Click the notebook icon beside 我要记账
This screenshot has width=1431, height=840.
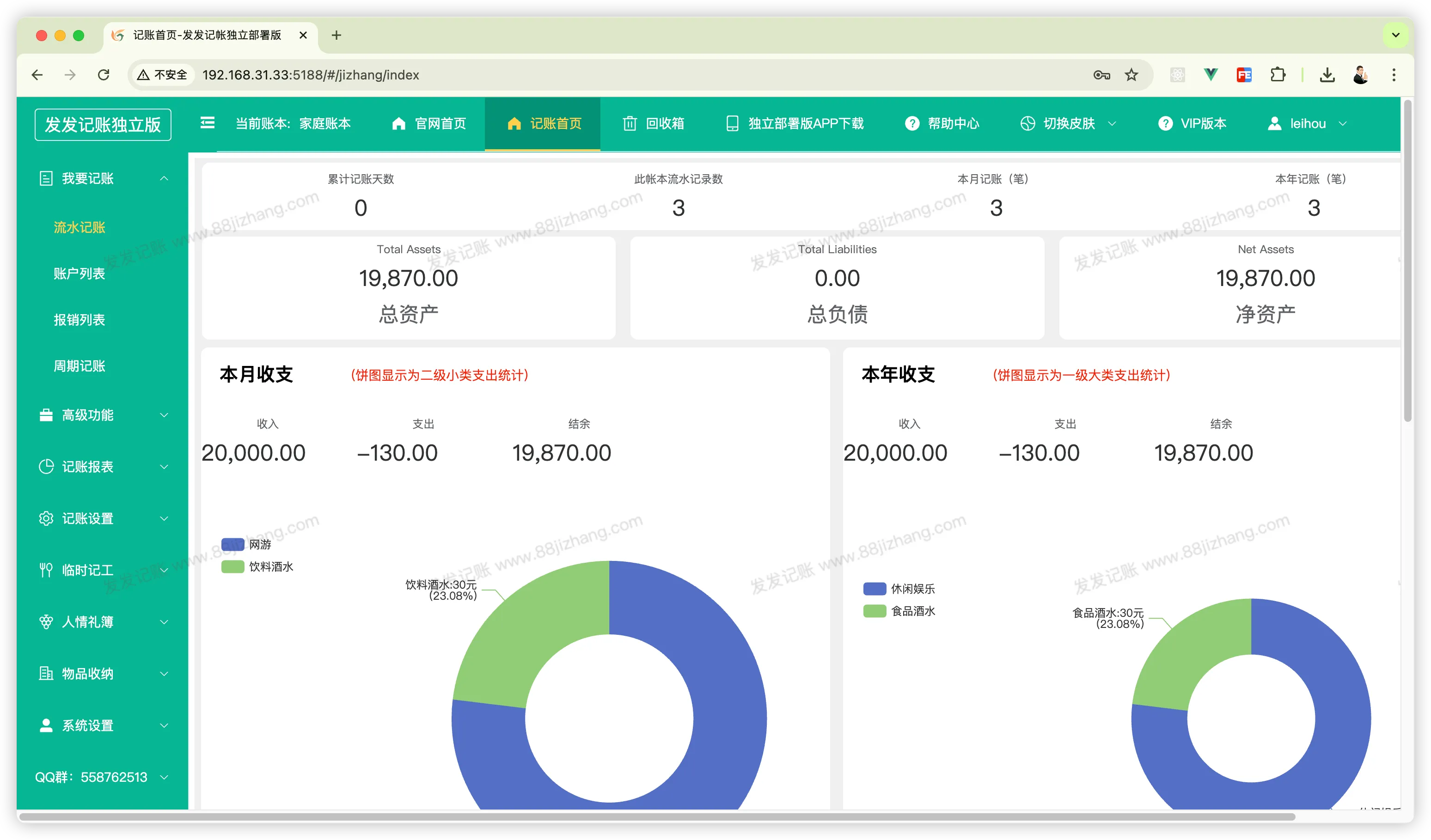[46, 179]
